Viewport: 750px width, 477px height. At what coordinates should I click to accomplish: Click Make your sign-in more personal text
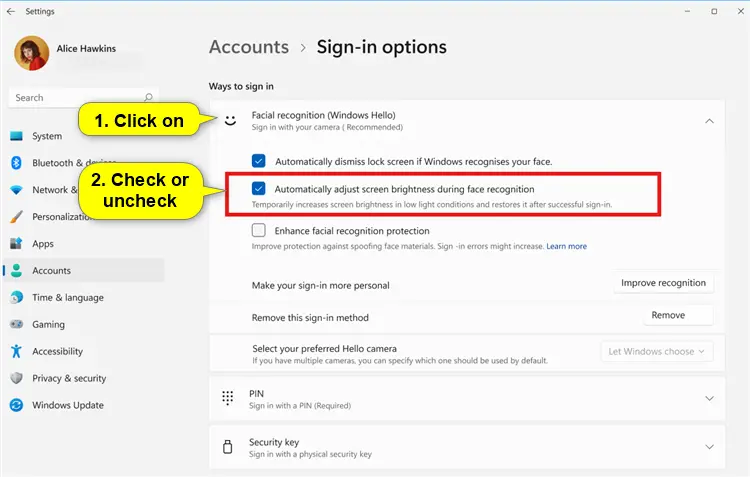[320, 286]
